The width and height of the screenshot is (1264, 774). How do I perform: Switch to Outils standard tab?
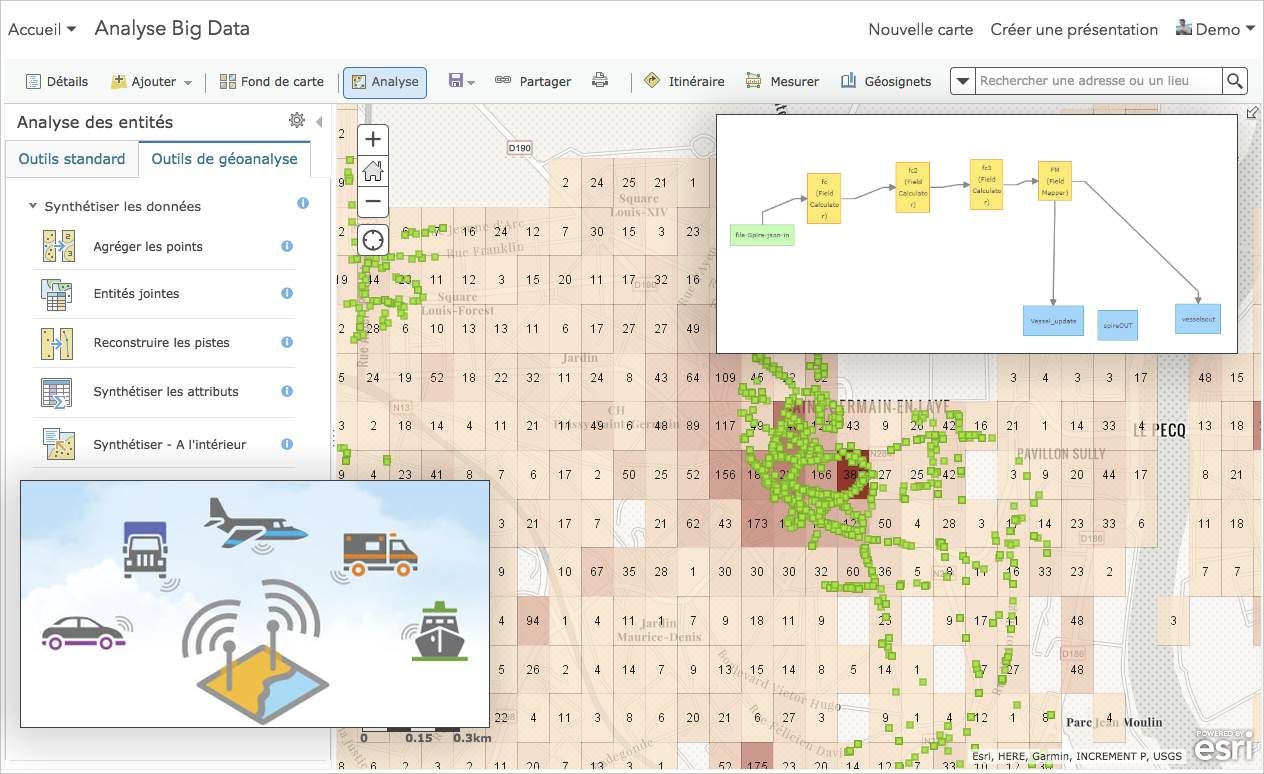[72, 159]
